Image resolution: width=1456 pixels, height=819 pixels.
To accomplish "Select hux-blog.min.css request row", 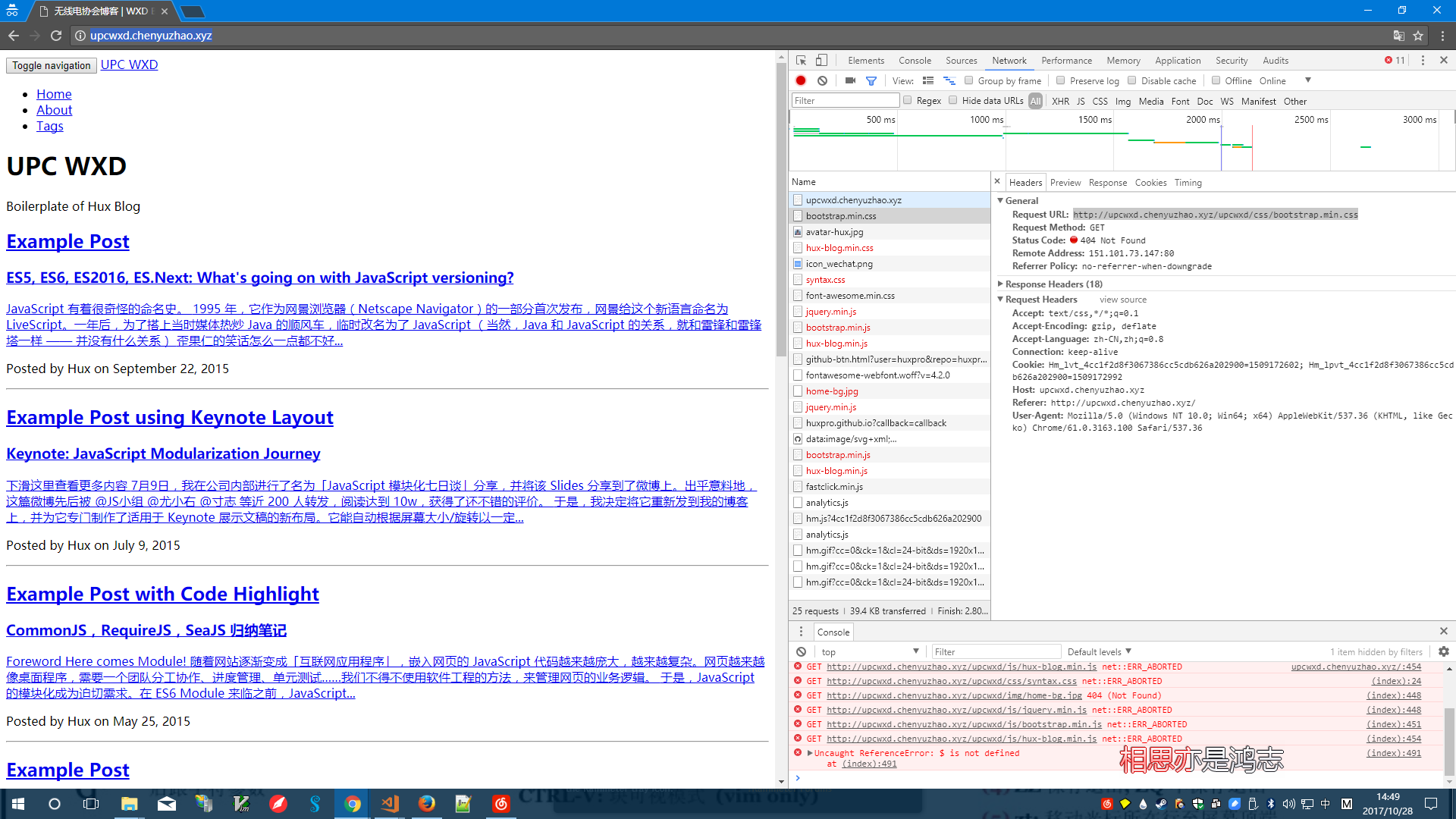I will point(890,248).
